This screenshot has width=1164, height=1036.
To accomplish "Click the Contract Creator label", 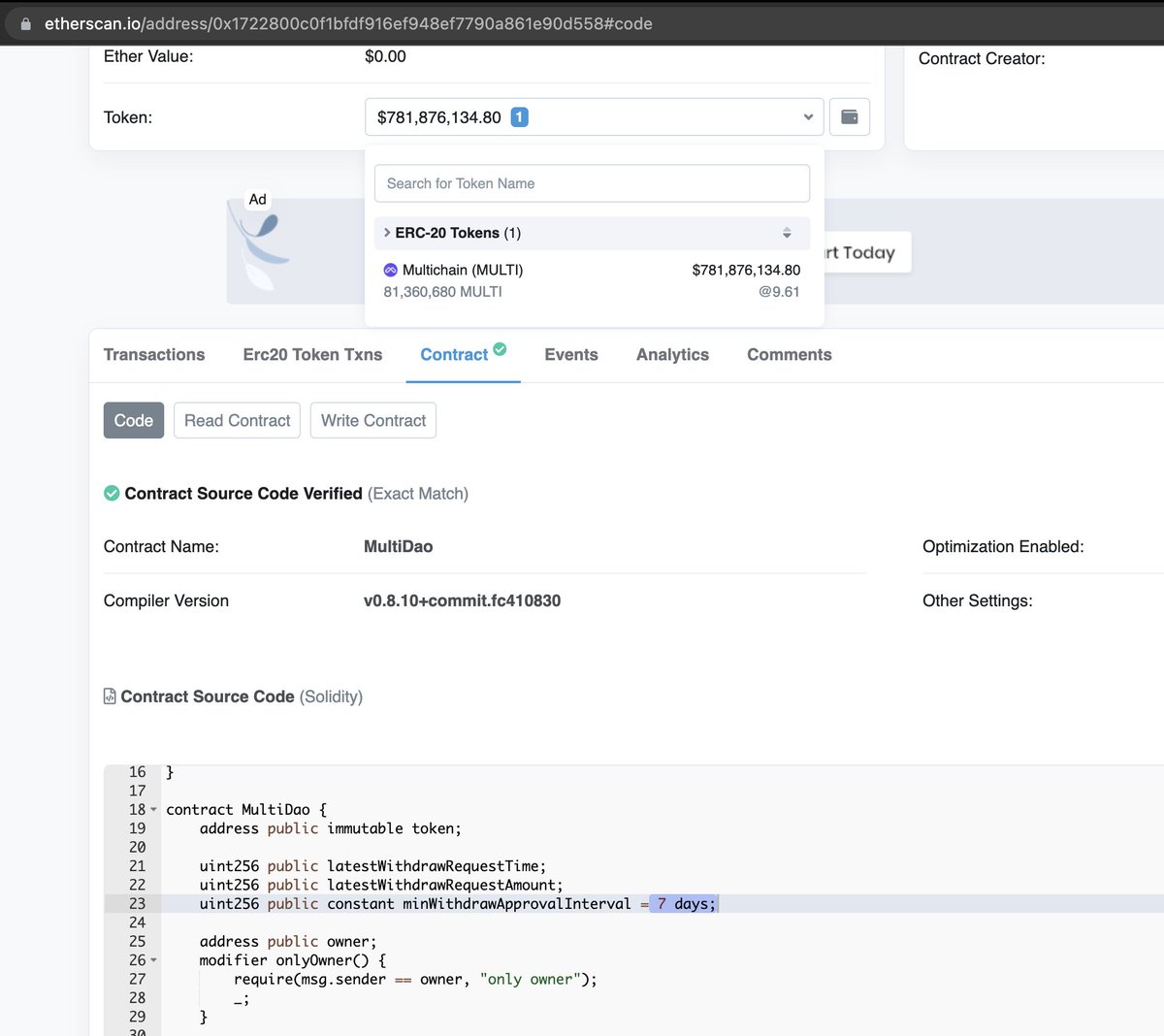I will pos(982,59).
